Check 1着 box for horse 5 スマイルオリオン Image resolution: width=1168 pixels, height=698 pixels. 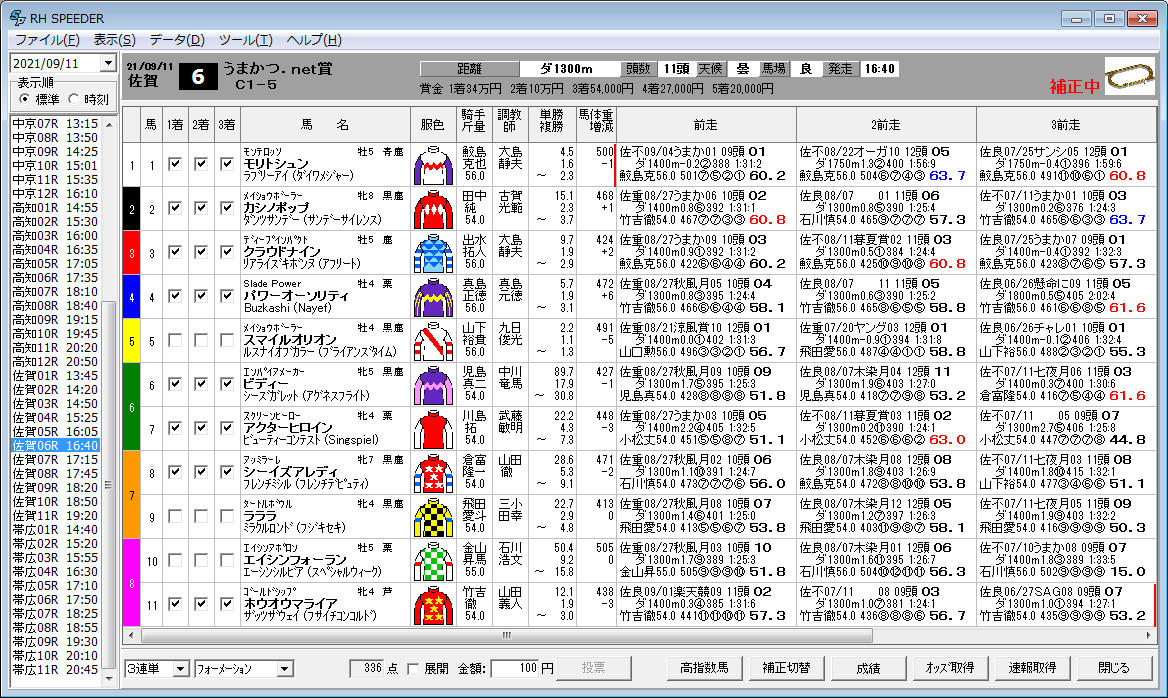coord(174,340)
